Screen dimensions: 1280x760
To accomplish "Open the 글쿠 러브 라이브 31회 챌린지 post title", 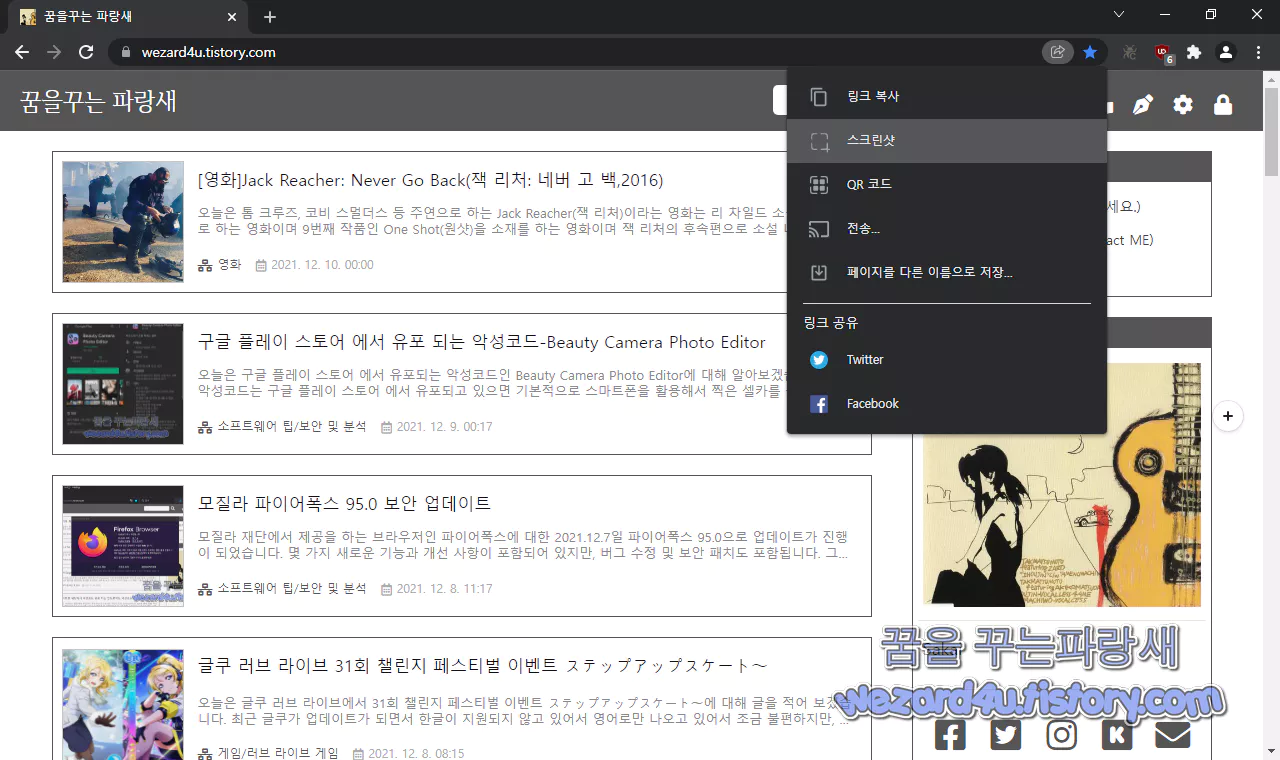I will click(x=483, y=666).
